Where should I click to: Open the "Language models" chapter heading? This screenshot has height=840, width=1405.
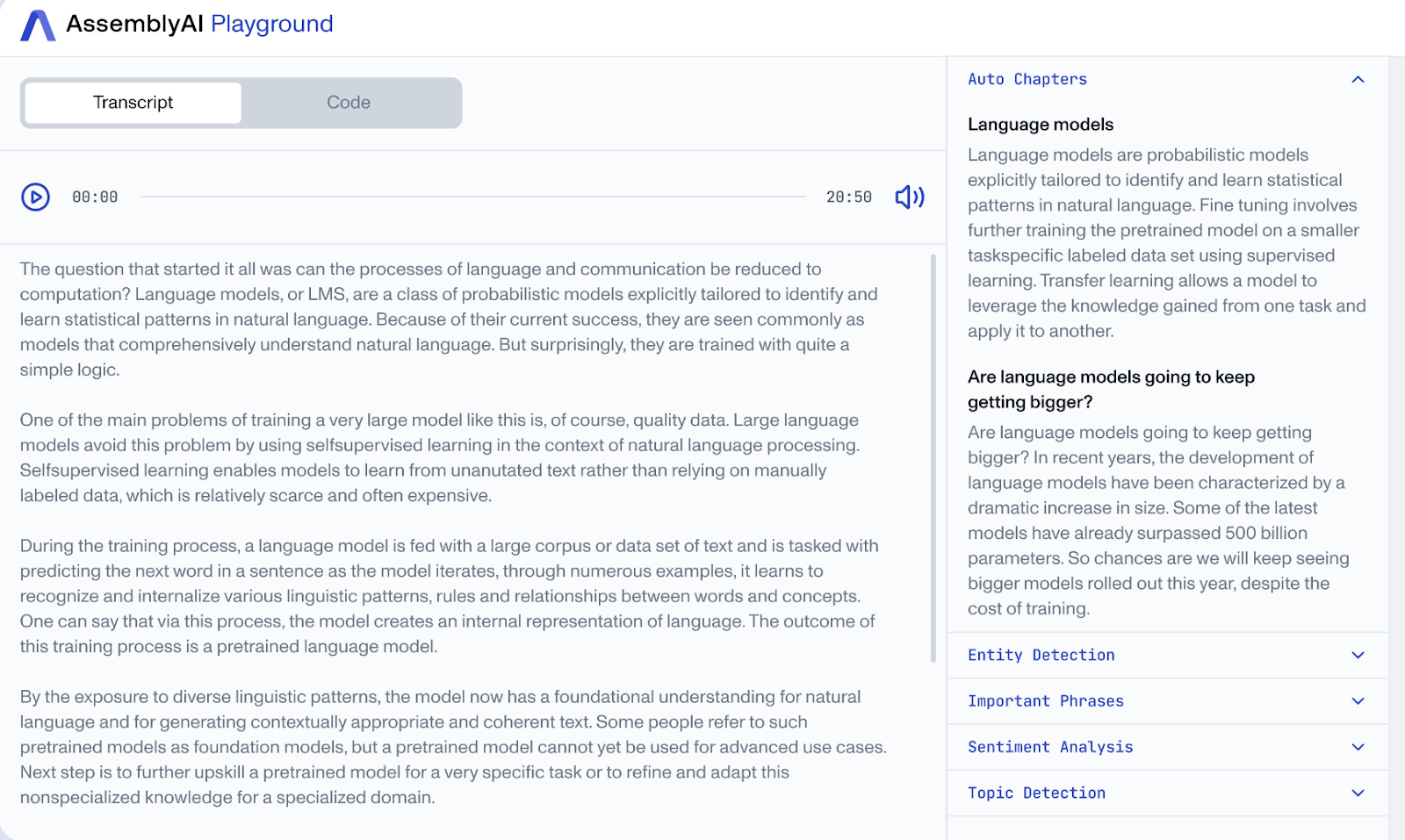(x=1041, y=125)
